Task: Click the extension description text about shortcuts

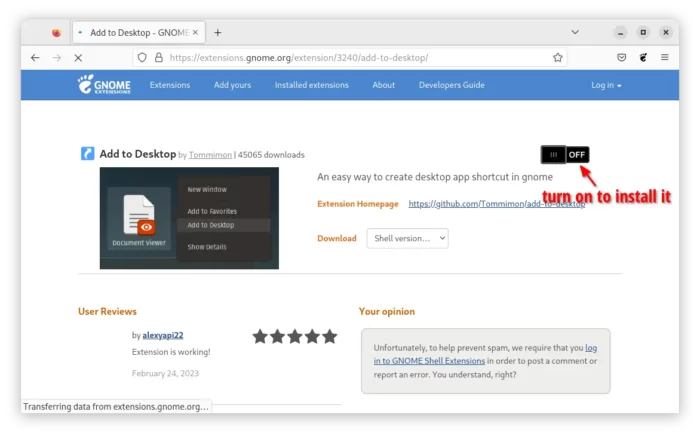Action: (435, 177)
